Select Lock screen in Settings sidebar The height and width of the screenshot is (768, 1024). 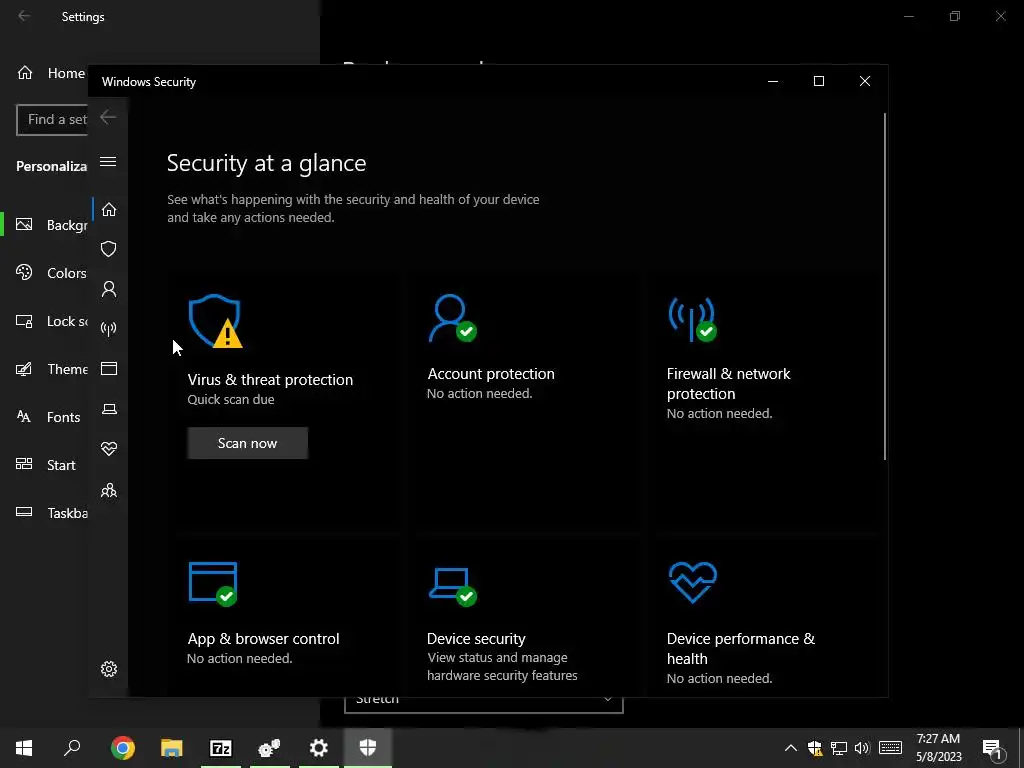pyautogui.click(x=51, y=321)
